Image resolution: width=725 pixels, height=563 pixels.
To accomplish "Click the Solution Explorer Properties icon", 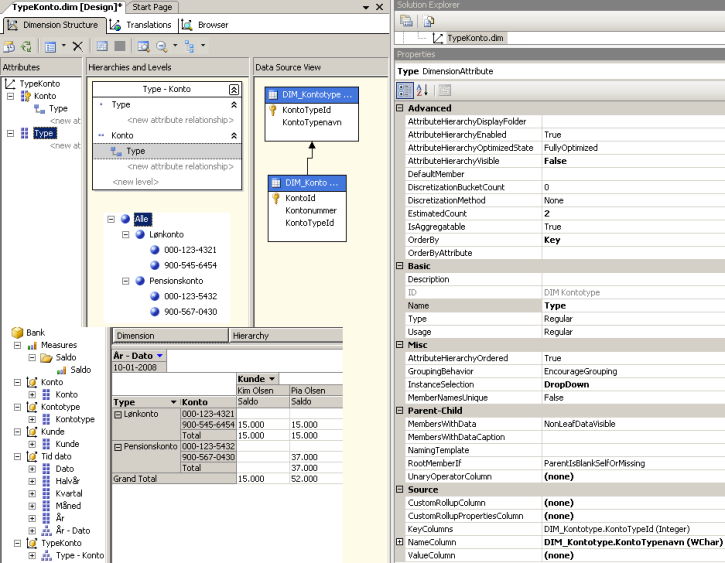I will pos(406,21).
